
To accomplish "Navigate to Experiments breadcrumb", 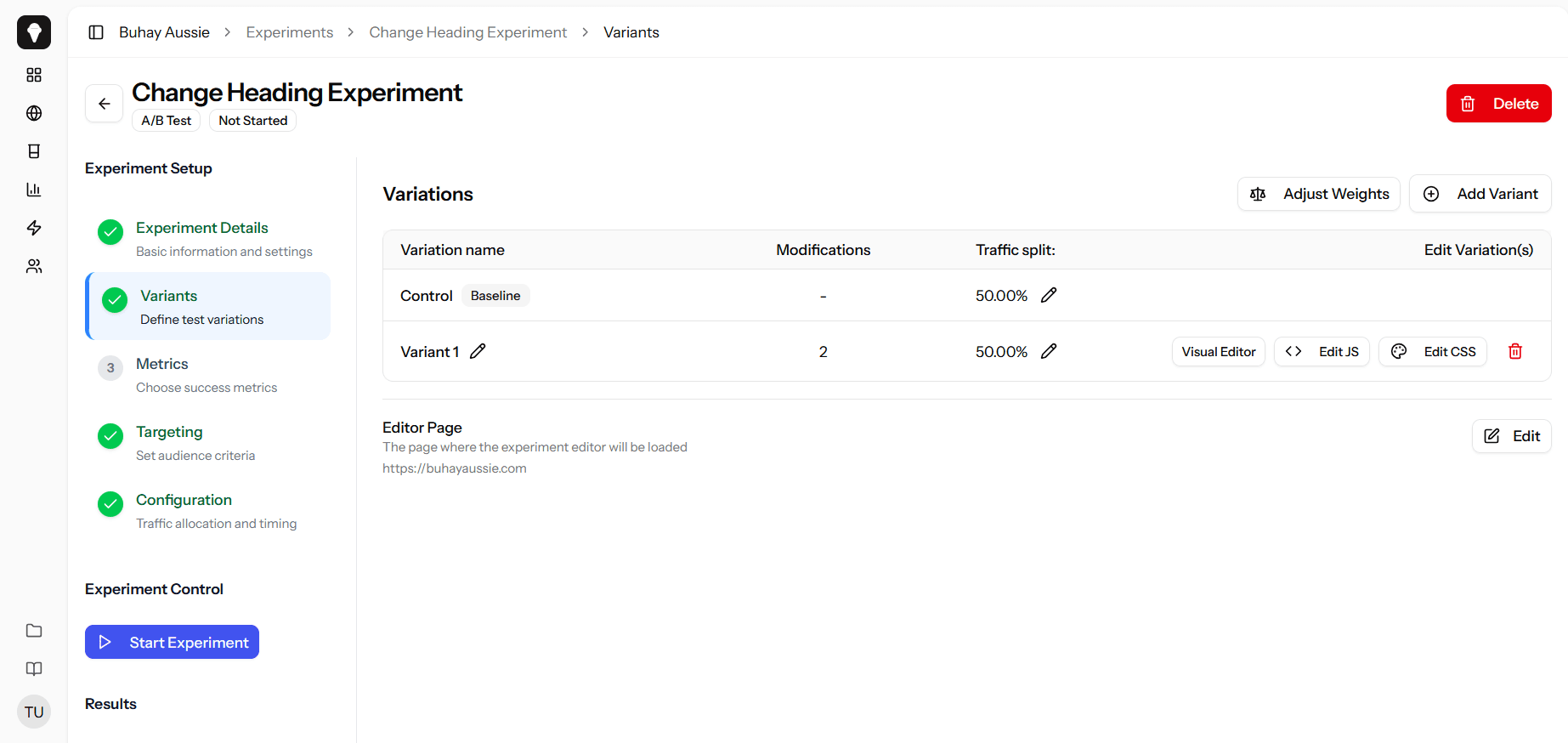I will [x=290, y=32].
